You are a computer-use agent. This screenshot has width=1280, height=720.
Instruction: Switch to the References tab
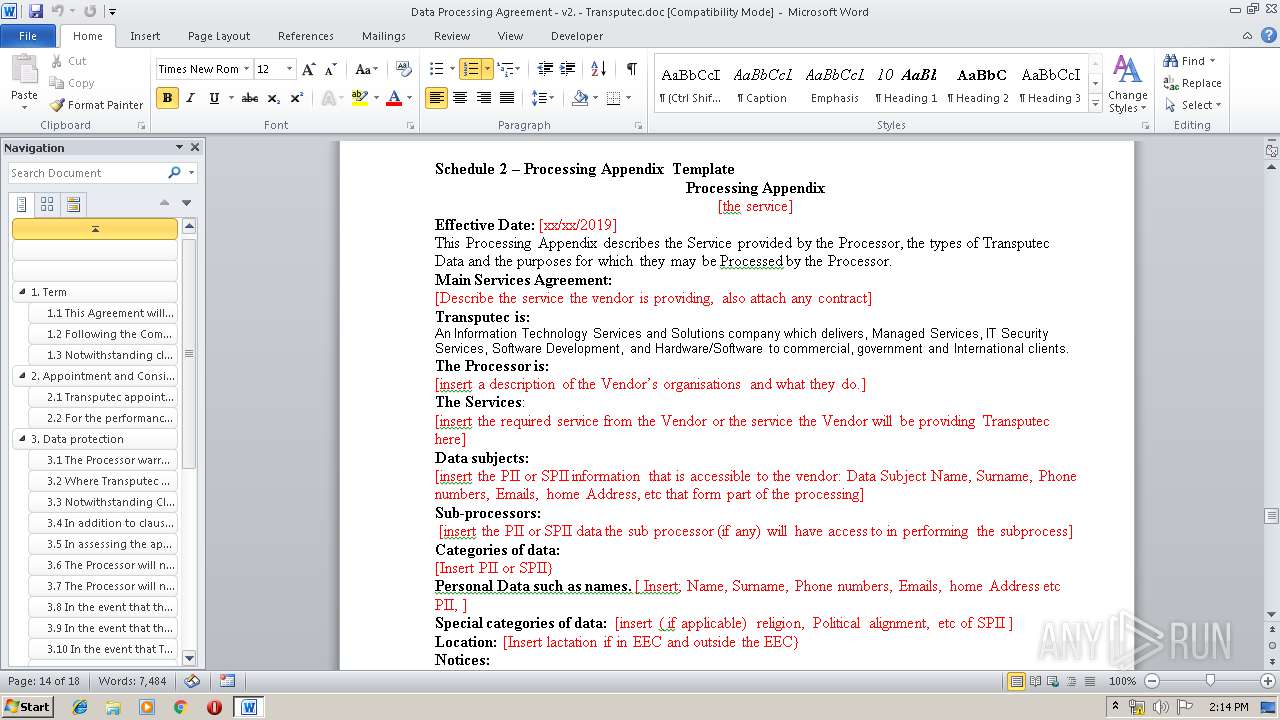(x=306, y=36)
